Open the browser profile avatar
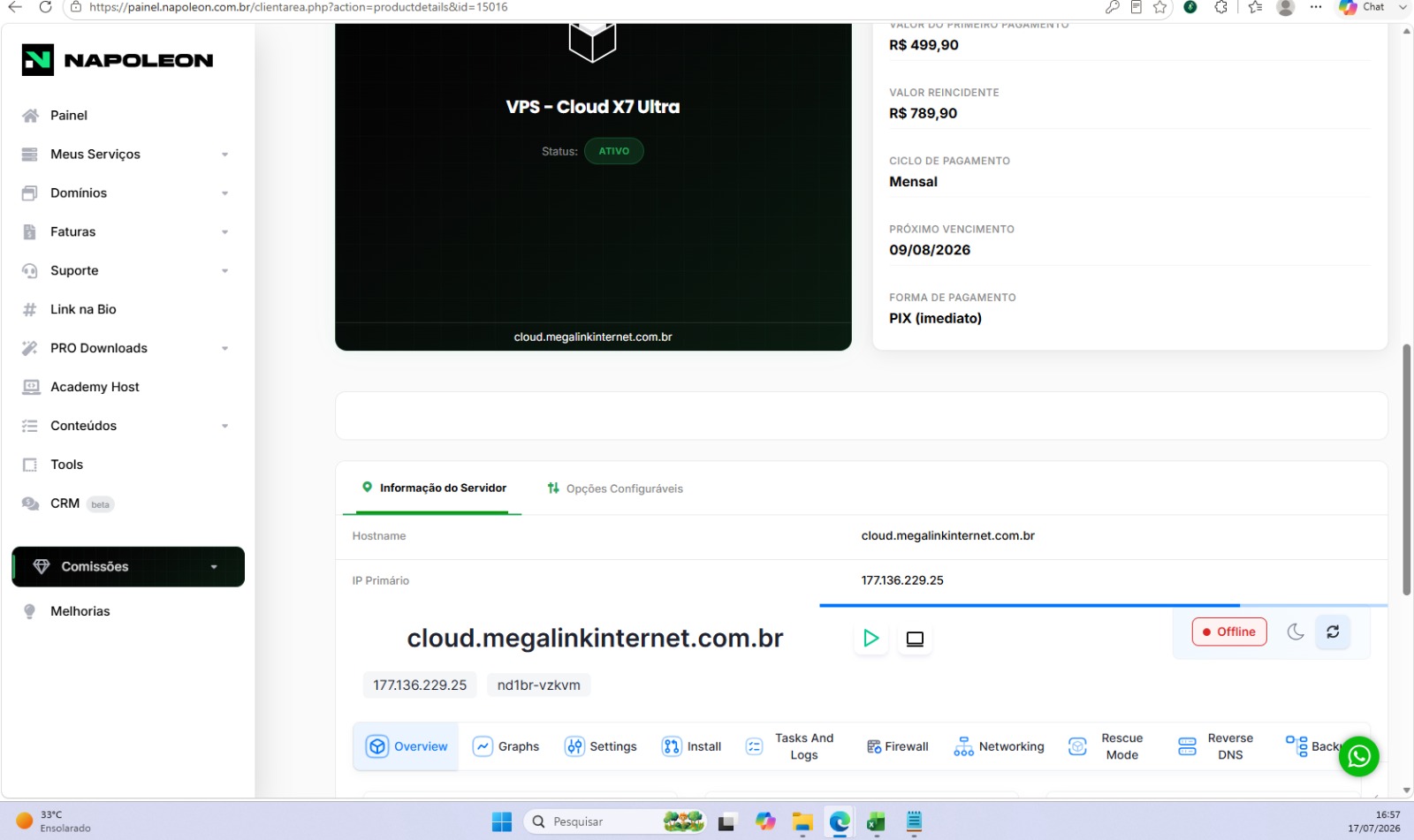 pos(1286,7)
